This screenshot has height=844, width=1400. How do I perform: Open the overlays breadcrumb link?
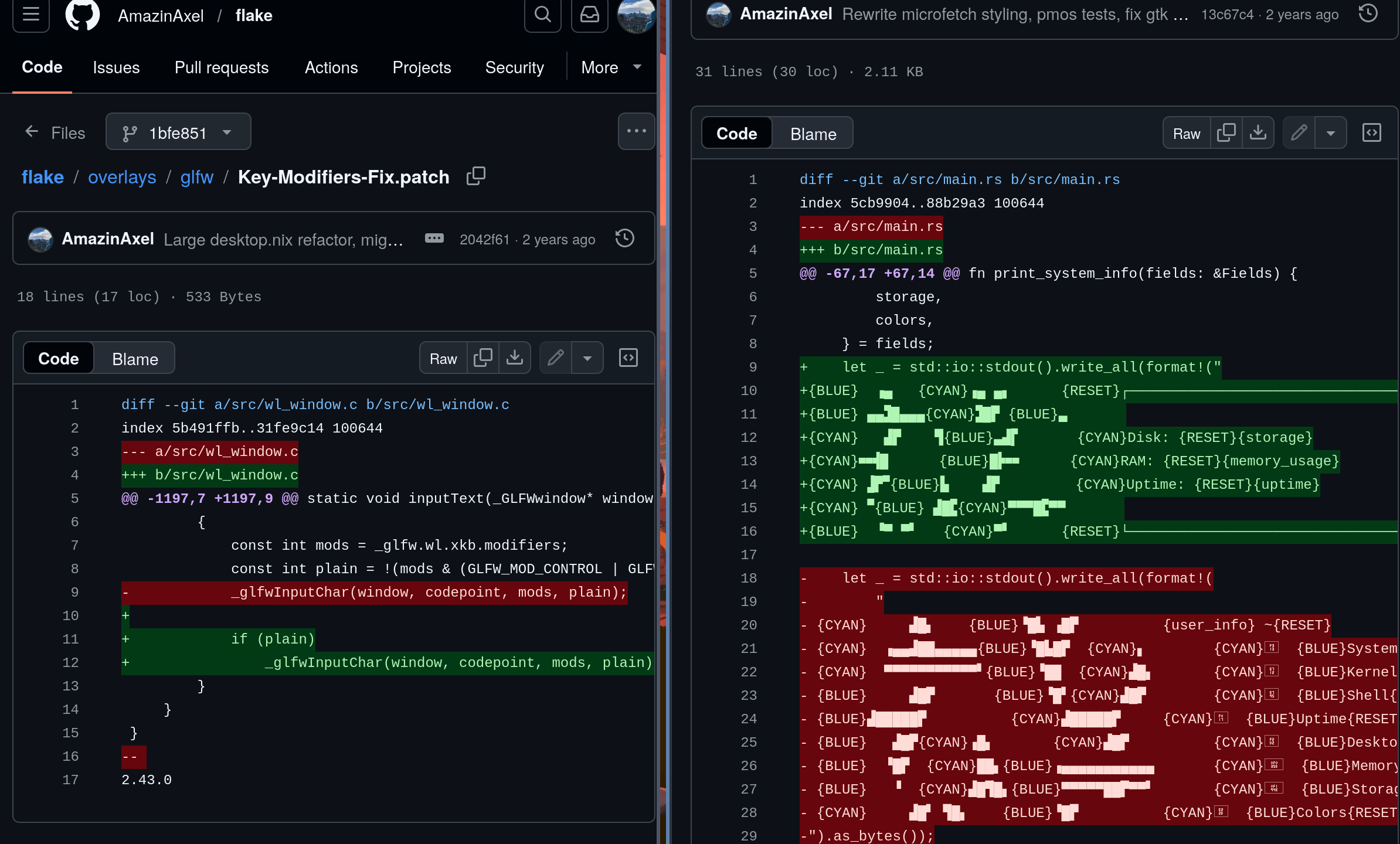tap(122, 177)
